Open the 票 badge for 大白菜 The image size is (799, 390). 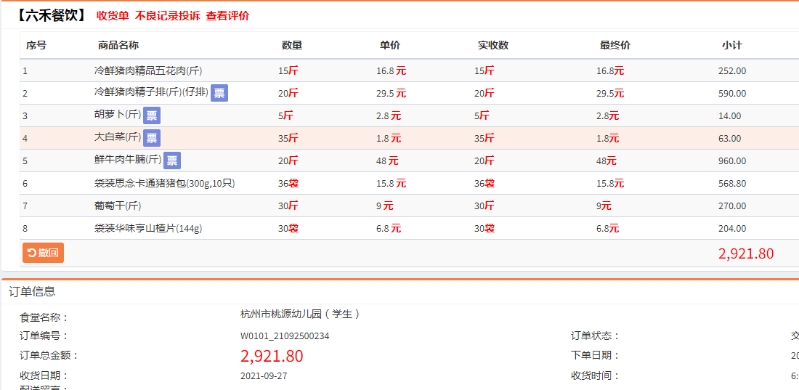tap(152, 138)
